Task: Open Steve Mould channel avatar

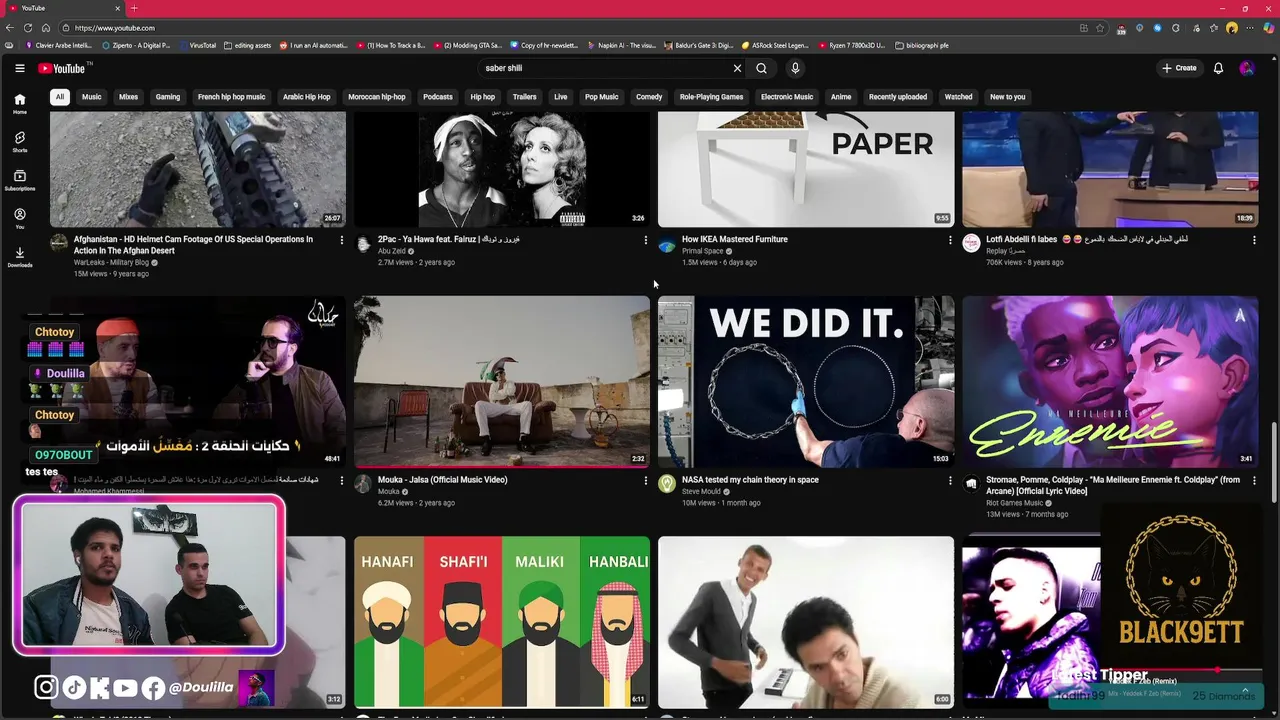Action: (667, 485)
